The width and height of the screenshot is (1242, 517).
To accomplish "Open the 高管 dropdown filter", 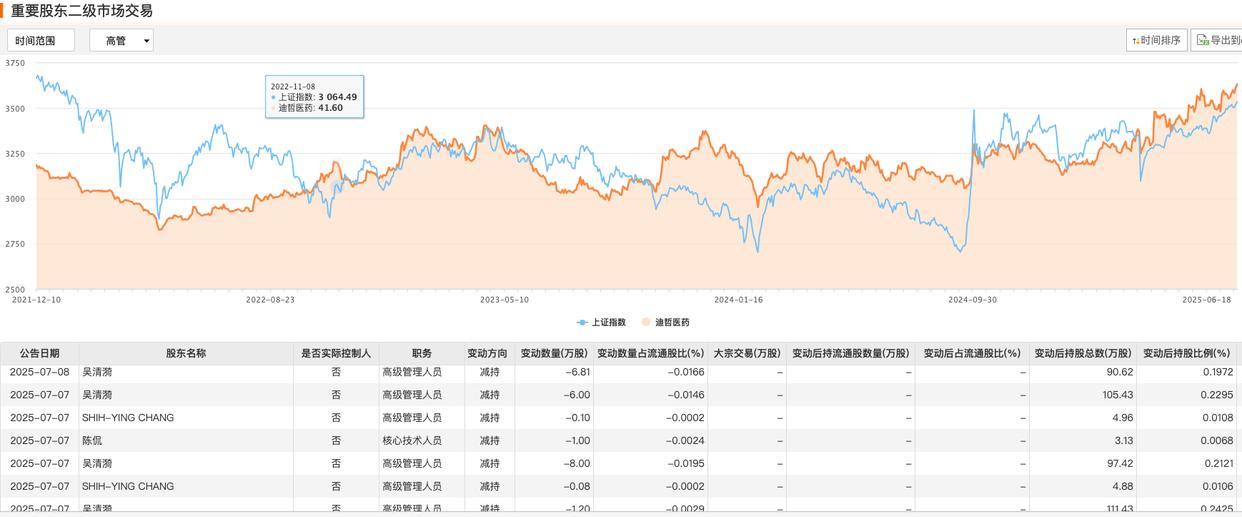I will coord(121,40).
